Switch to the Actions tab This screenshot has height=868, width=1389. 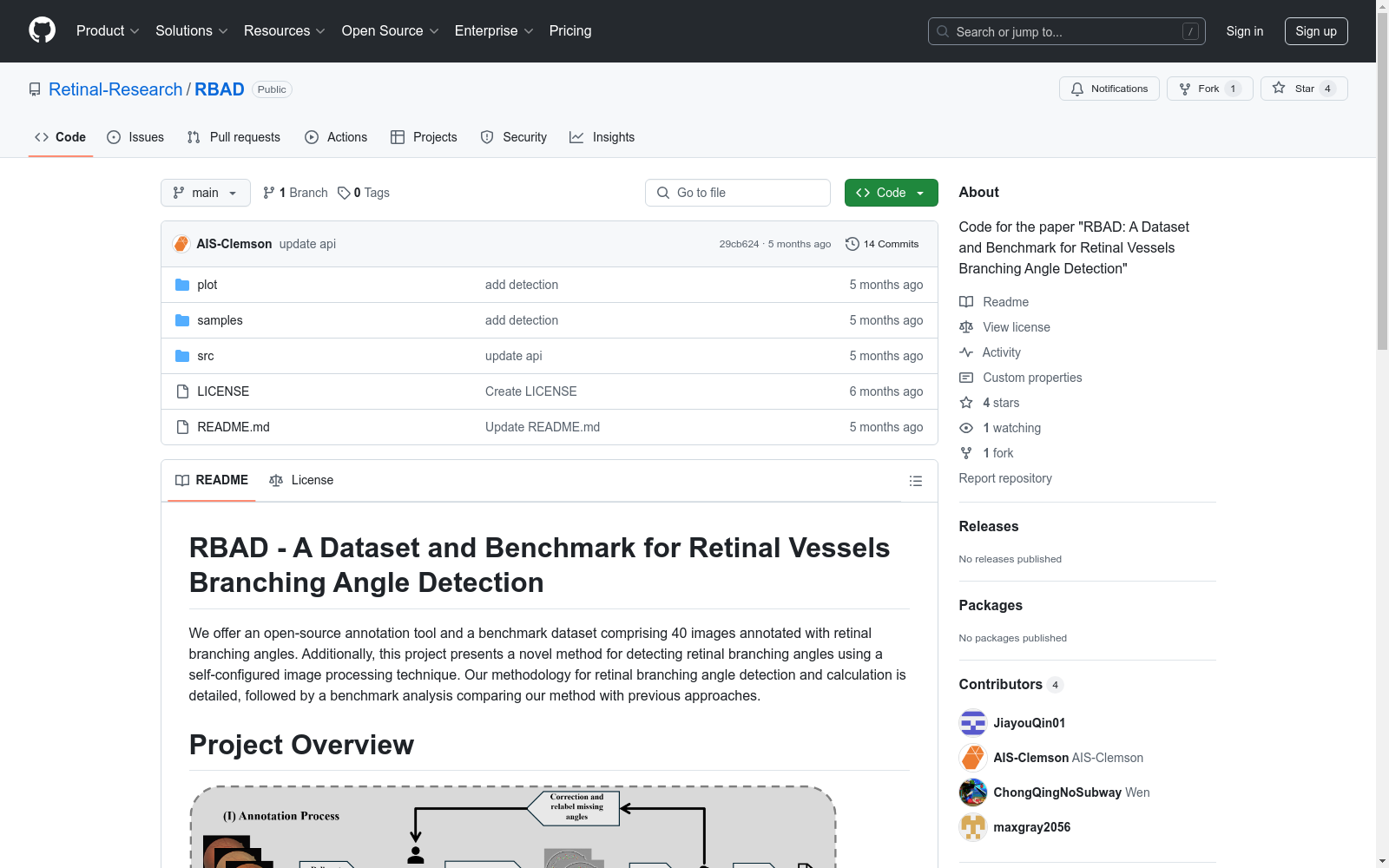(336, 137)
